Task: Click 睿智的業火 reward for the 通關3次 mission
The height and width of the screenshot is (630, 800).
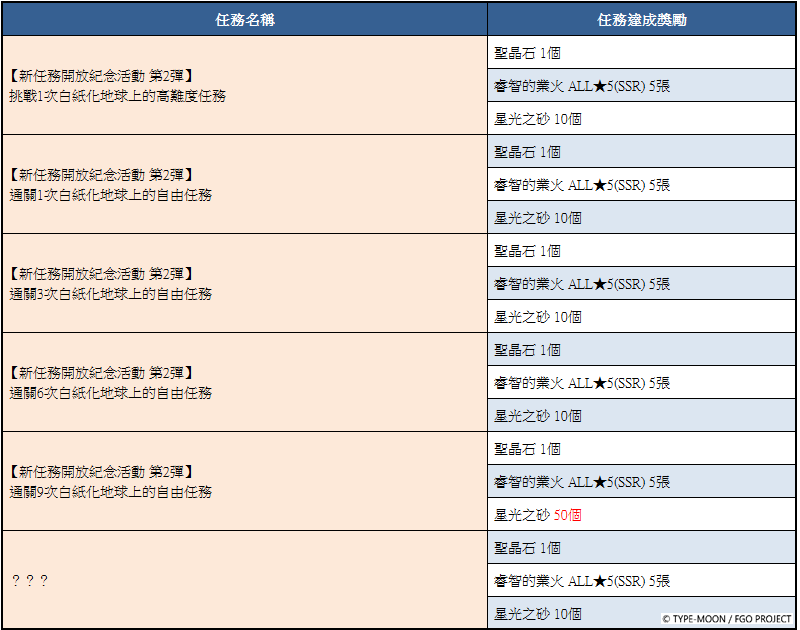Action: (x=582, y=284)
